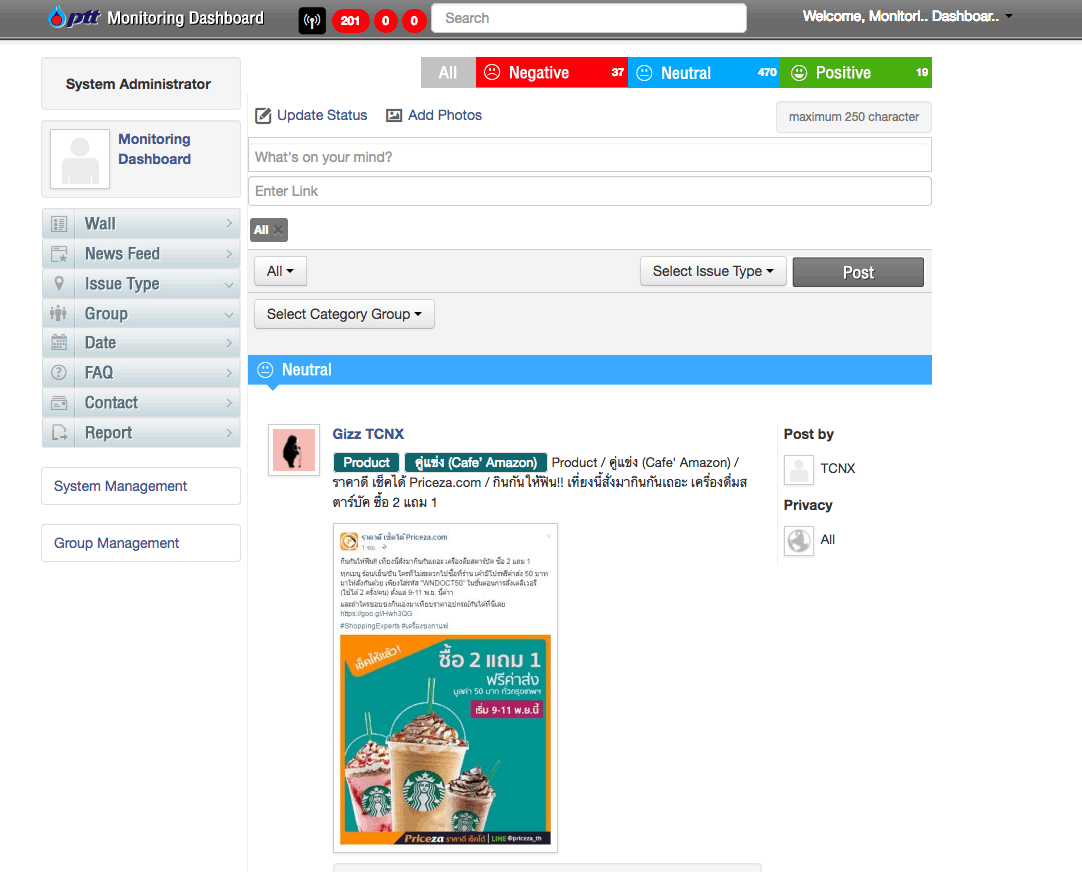Screen dimensions: 1082x872
Task: Open the Welcome user account dropdown
Action: point(907,16)
